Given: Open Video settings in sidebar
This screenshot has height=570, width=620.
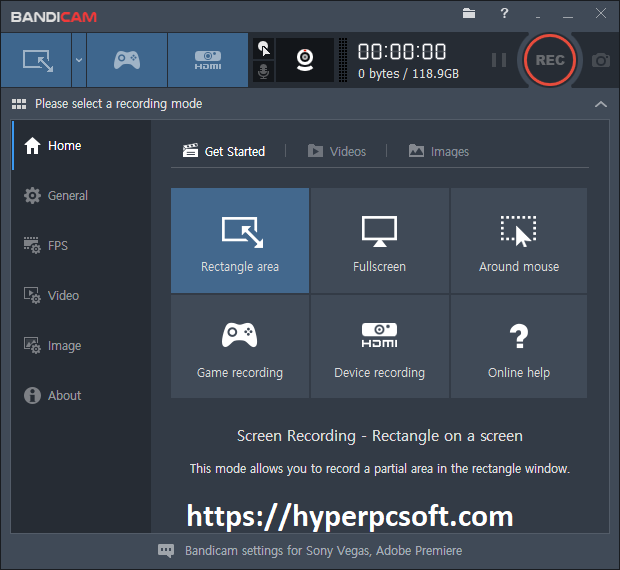Looking at the screenshot, I should pos(81,296).
